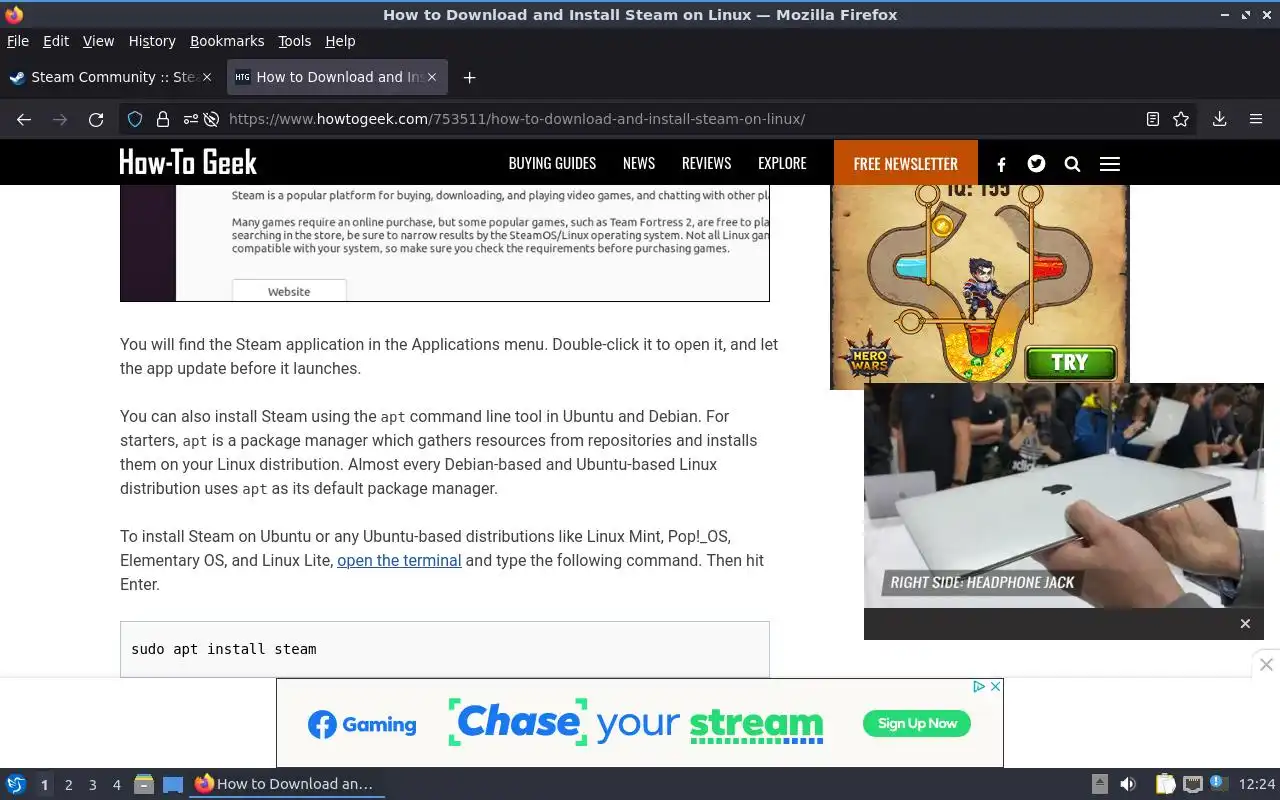Click the 'sudo apt install steam' code block
The height and width of the screenshot is (800, 1280).
(445, 649)
